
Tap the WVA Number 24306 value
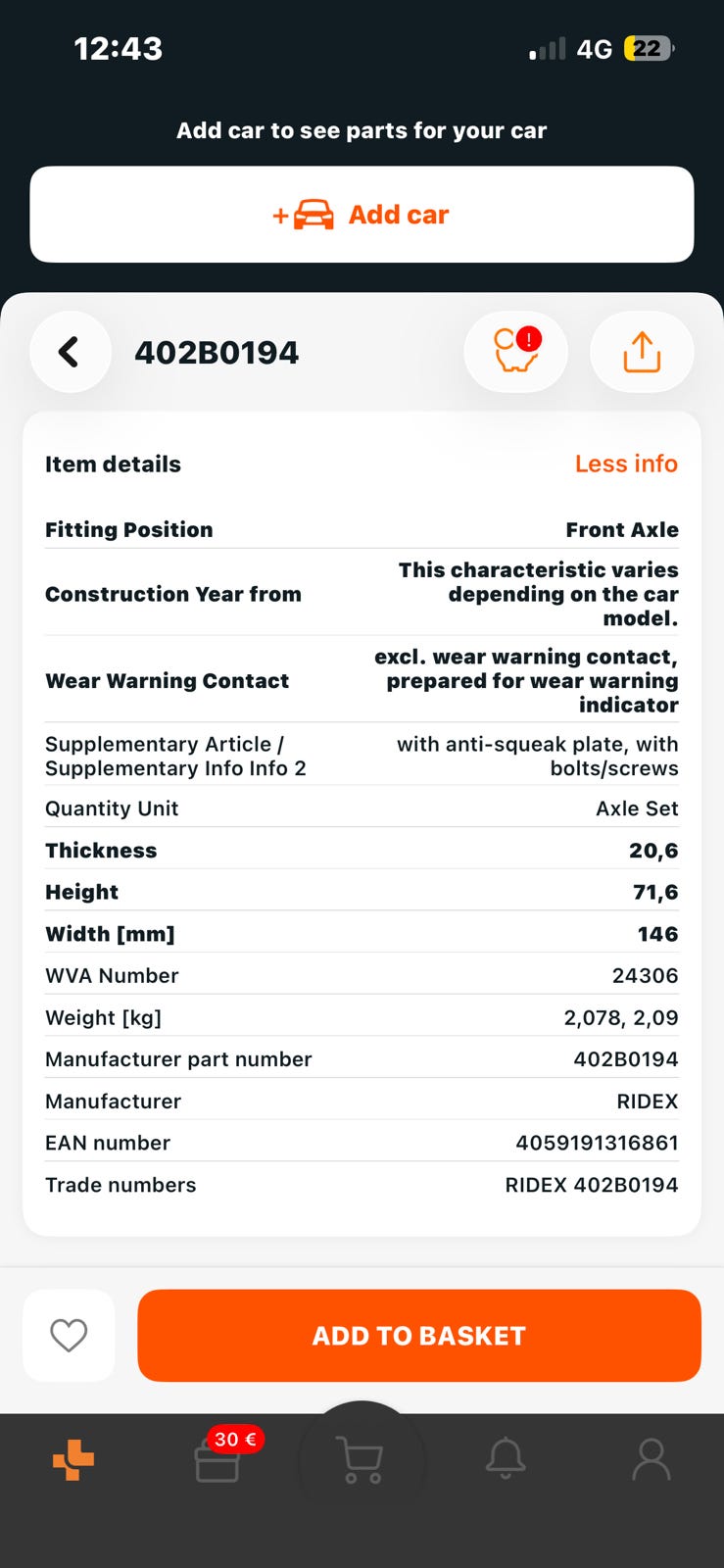point(645,976)
